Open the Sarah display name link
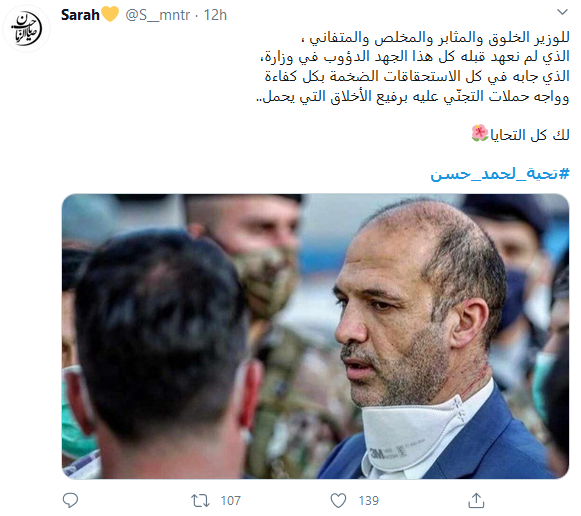The height and width of the screenshot is (516, 581). pos(80,15)
